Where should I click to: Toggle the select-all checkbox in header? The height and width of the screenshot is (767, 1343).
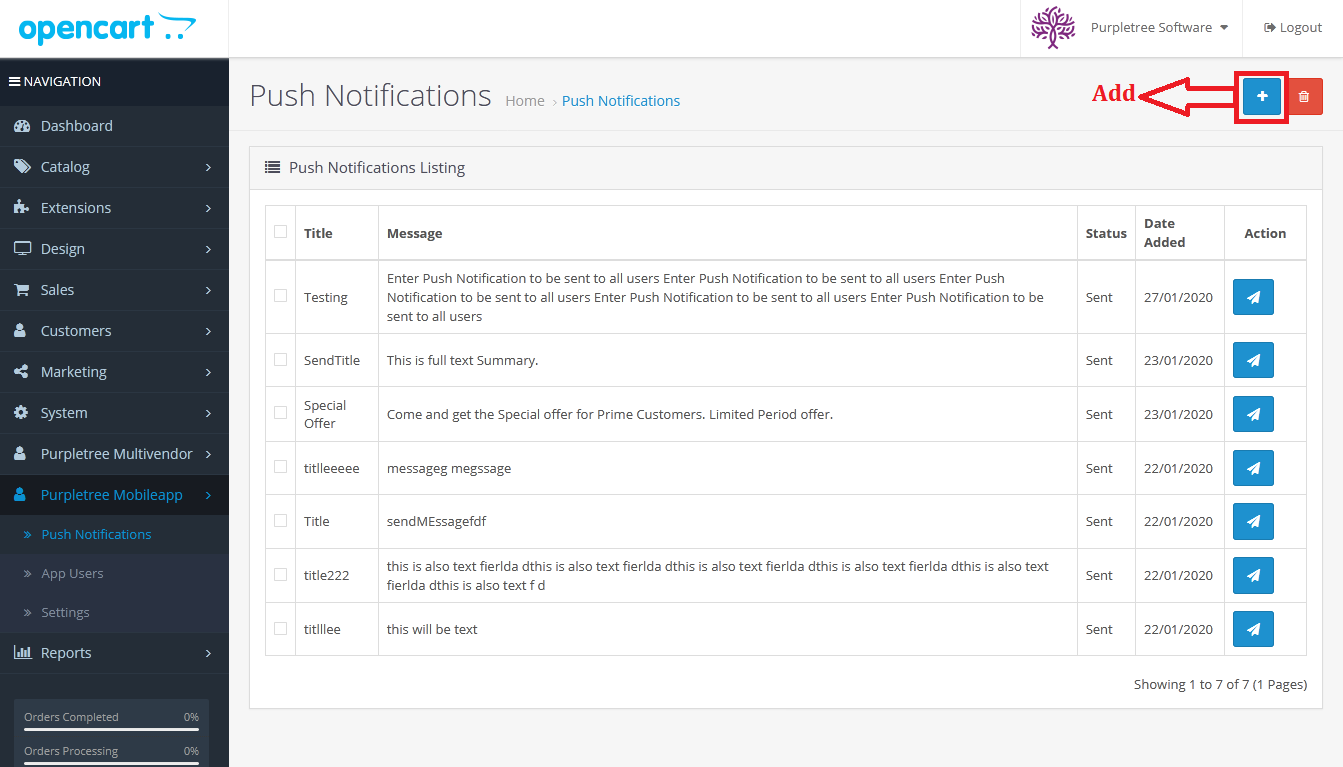click(280, 231)
